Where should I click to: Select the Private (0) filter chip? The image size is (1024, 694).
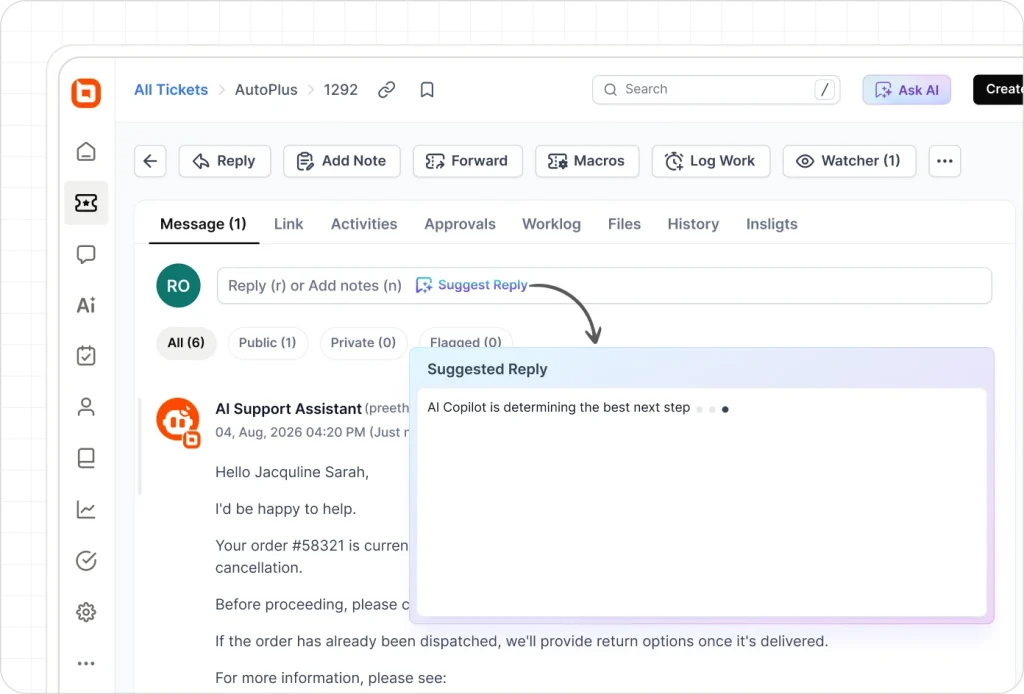click(363, 343)
